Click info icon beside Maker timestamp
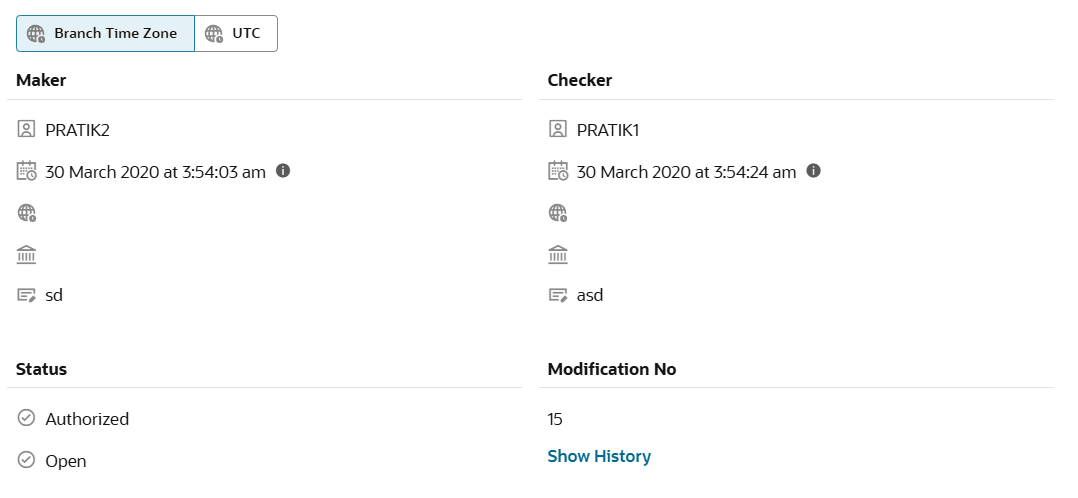The width and height of the screenshot is (1078, 498). (283, 171)
